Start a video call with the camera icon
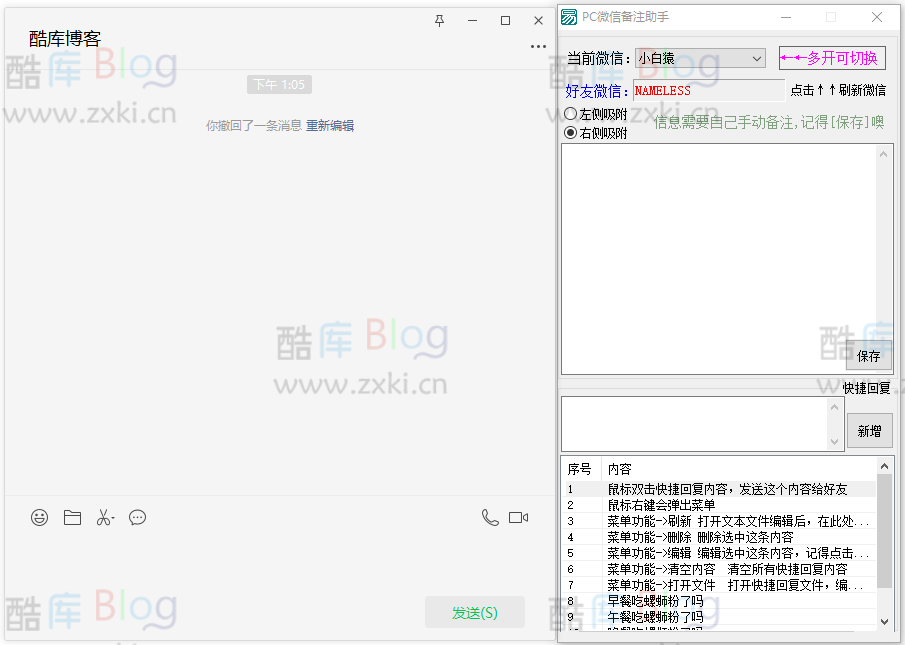This screenshot has height=645, width=905. (517, 517)
